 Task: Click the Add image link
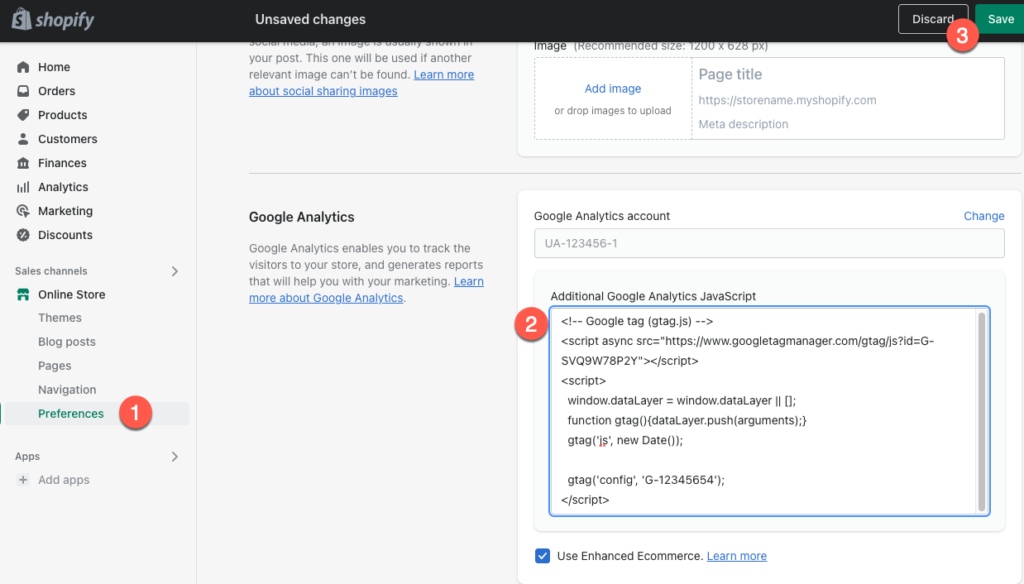tap(613, 88)
